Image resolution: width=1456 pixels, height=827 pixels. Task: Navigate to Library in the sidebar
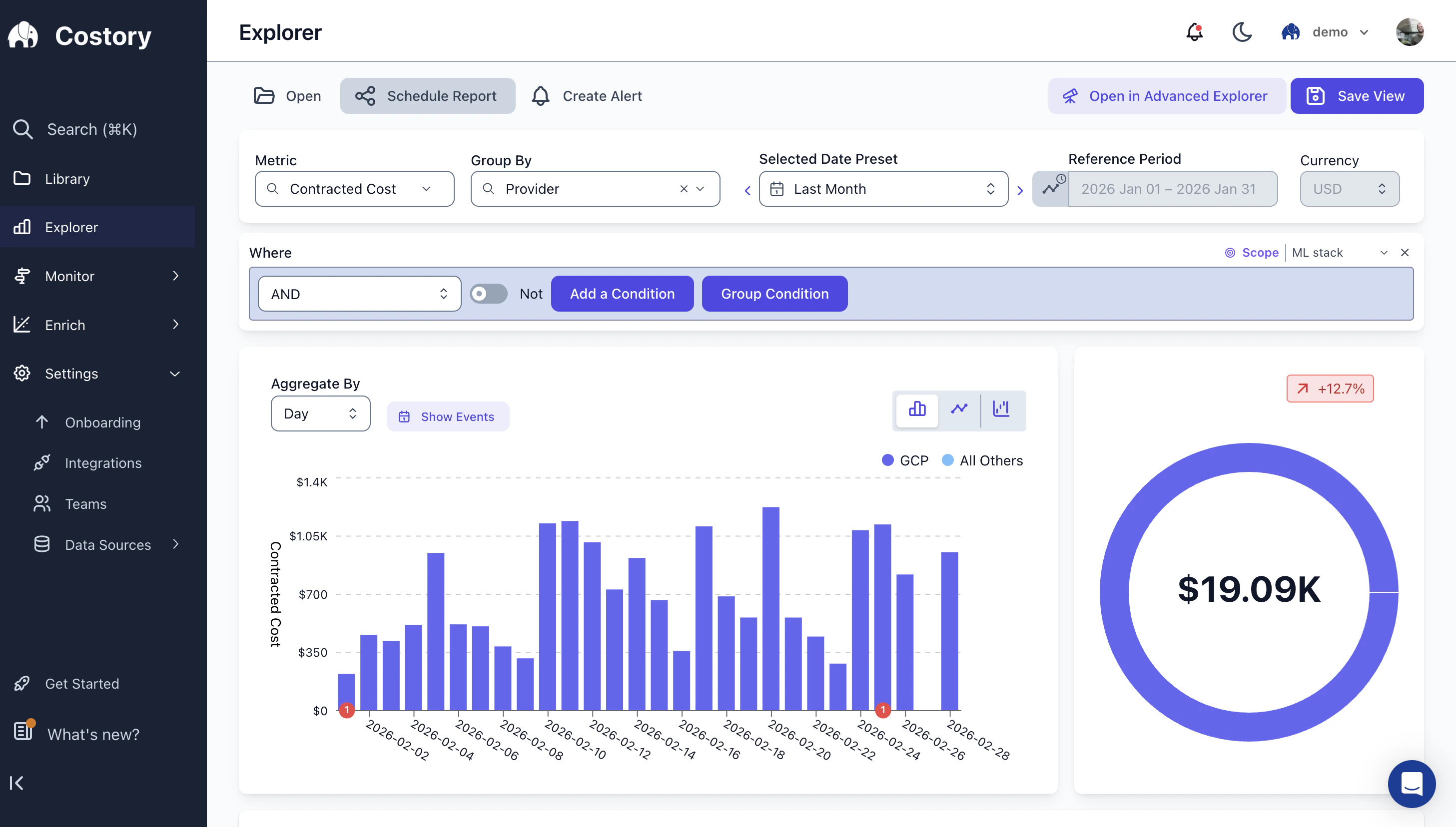(67, 178)
